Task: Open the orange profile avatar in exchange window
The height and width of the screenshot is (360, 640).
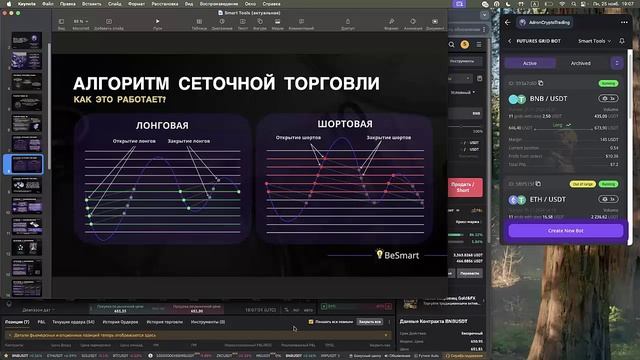Action: [464, 44]
